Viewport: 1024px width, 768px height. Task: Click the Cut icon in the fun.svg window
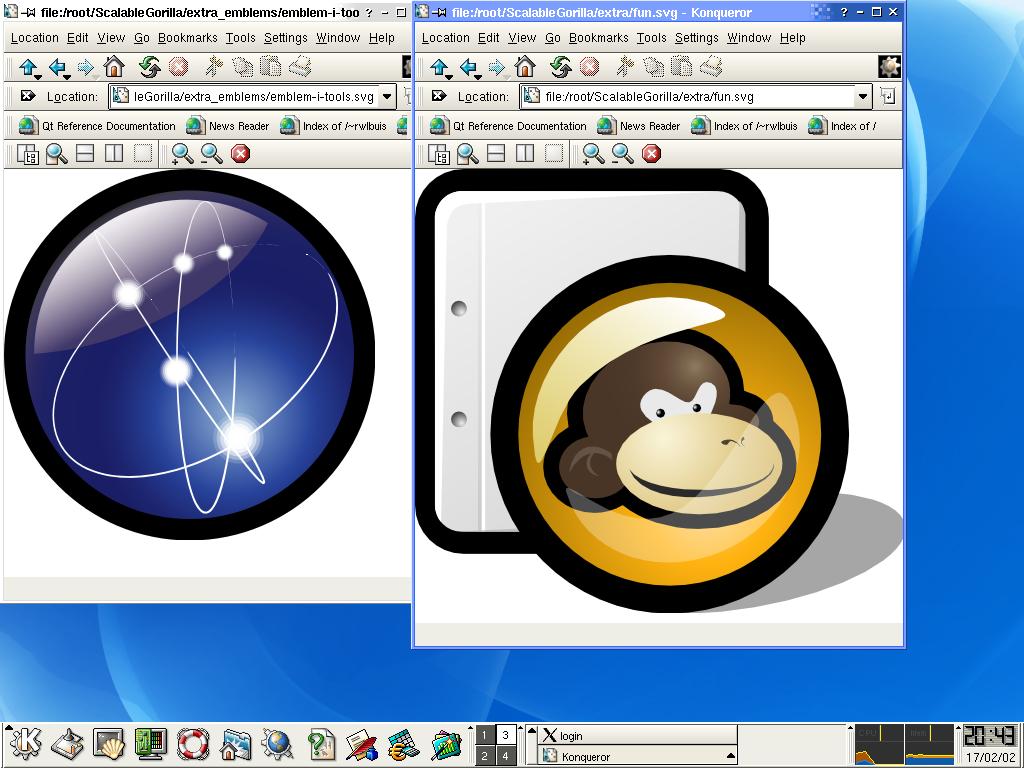[625, 67]
